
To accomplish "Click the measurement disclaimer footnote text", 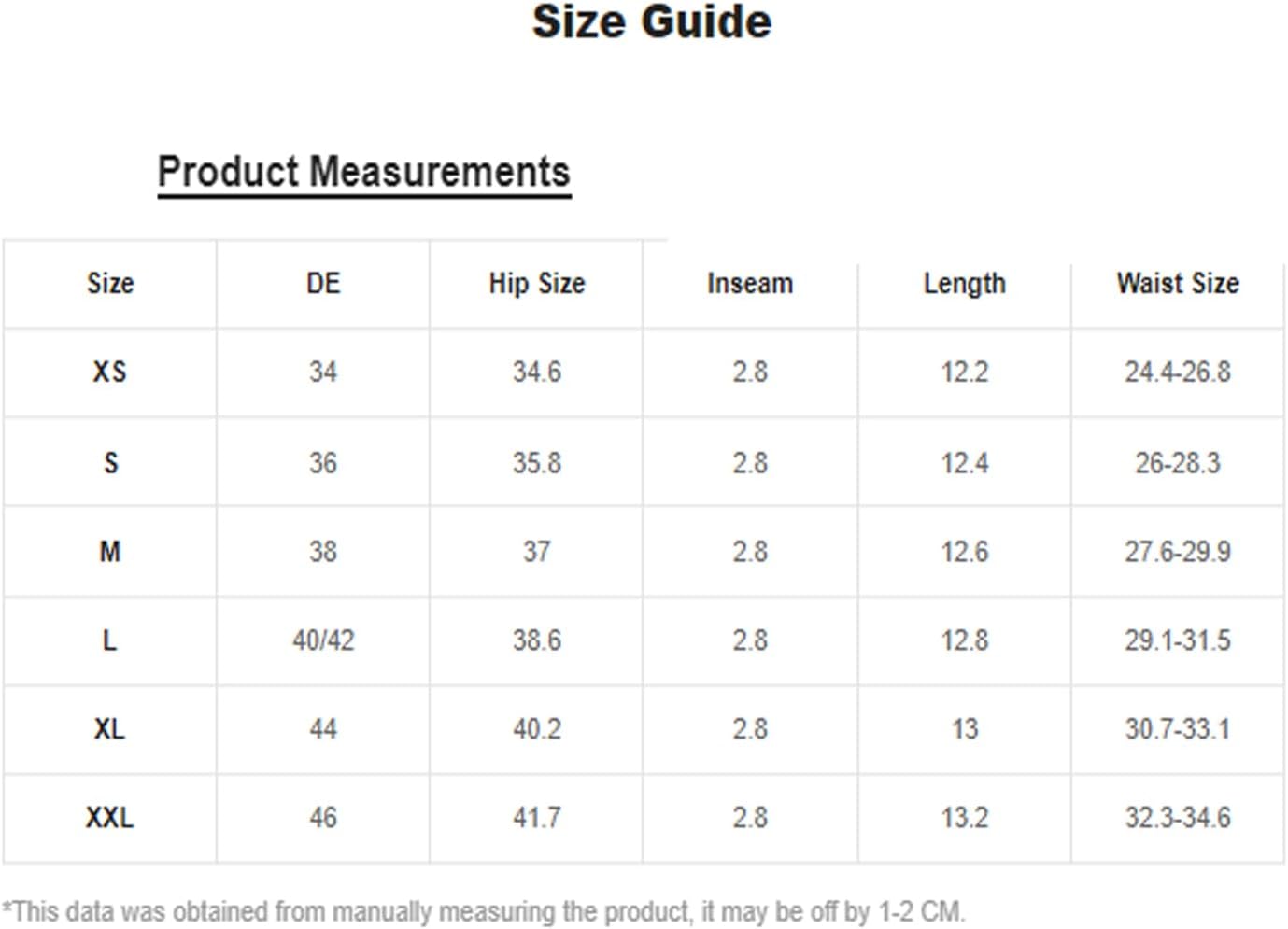I will [484, 911].
